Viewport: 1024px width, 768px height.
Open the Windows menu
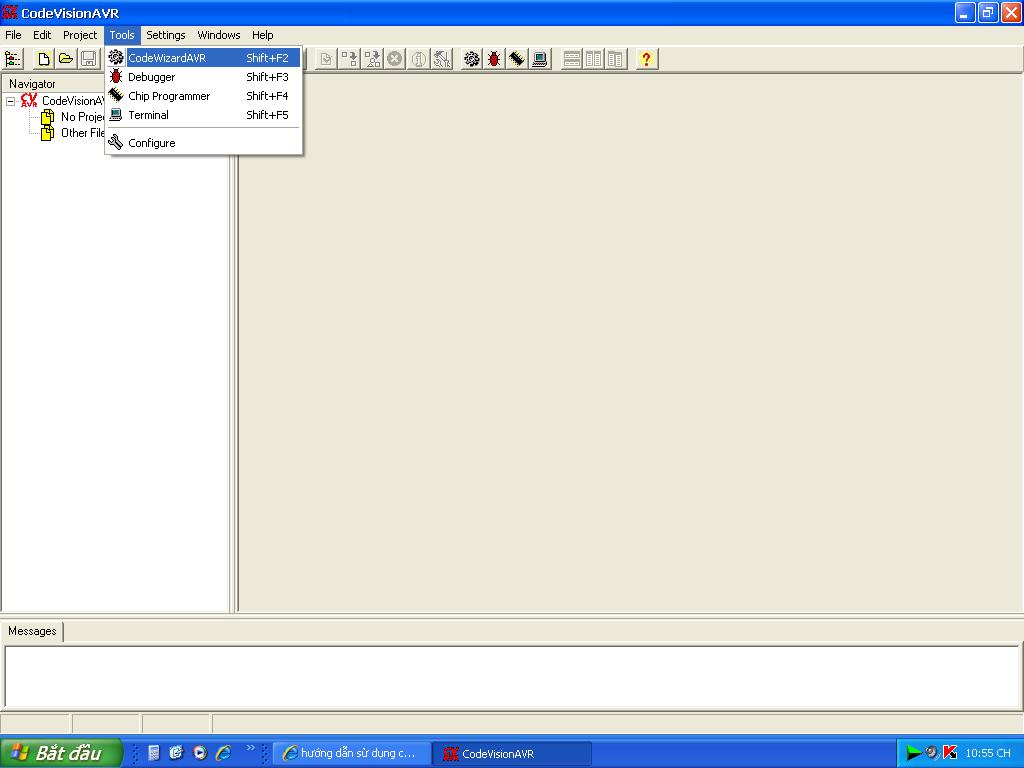pyautogui.click(x=219, y=35)
